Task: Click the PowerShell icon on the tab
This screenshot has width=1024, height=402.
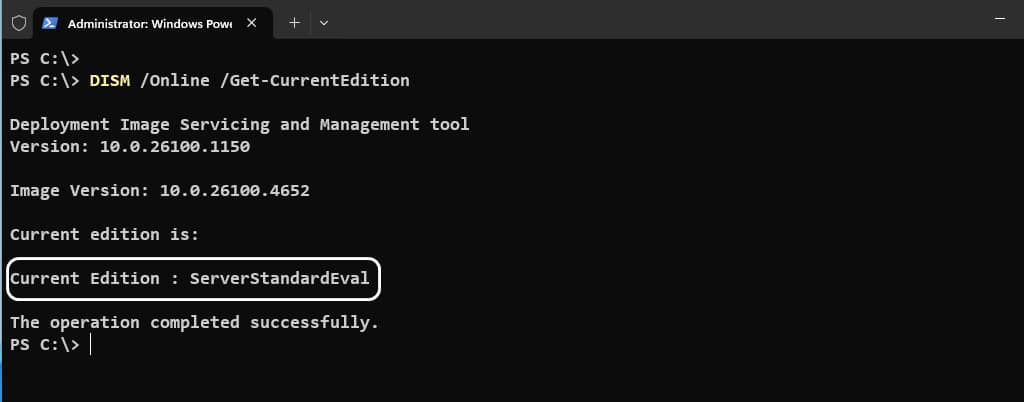Action: 50,23
